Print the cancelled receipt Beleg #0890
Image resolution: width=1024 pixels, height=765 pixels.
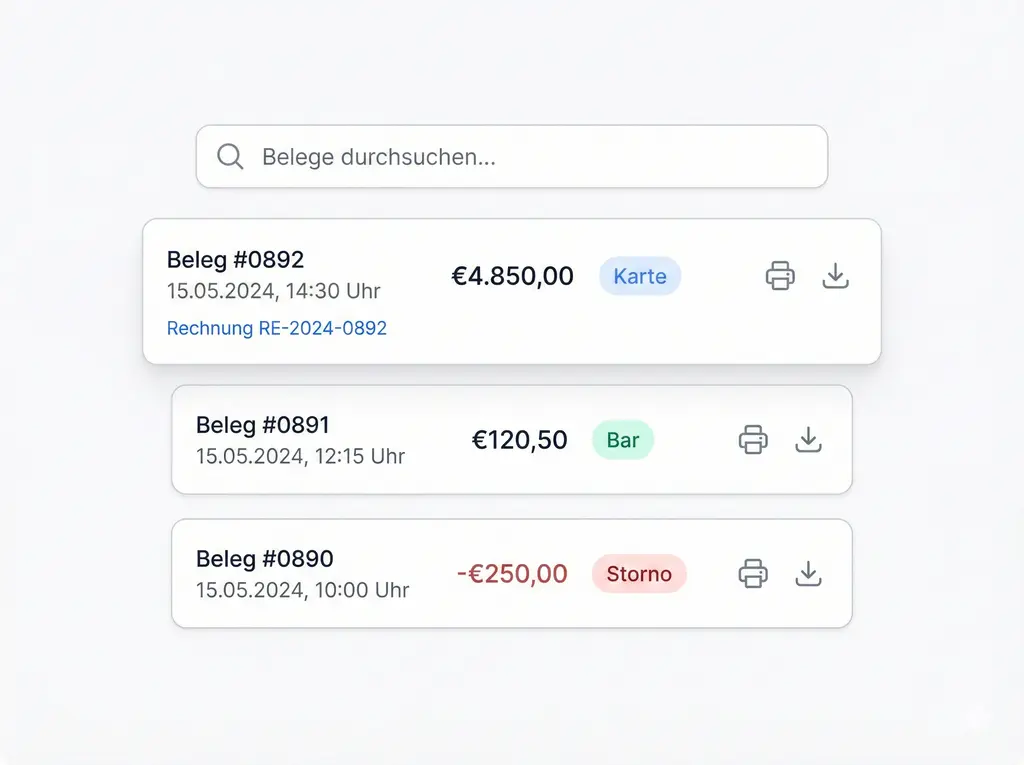pos(753,574)
